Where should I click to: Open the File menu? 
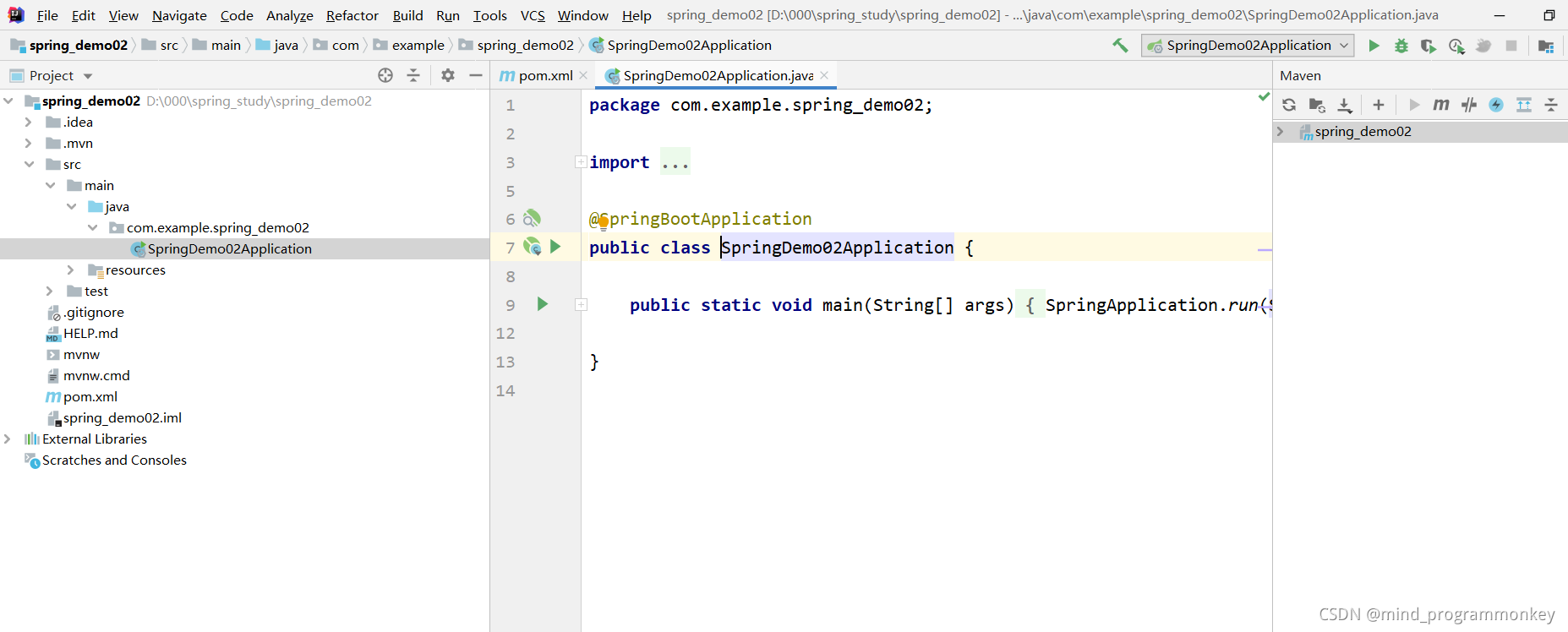47,15
